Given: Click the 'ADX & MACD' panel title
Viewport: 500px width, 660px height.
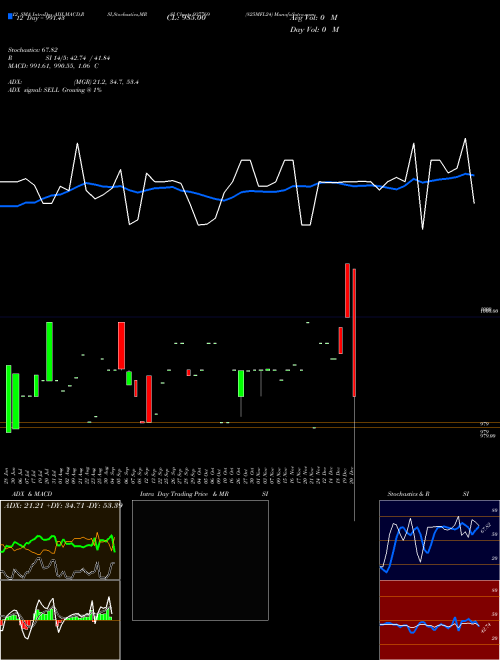Looking at the screenshot, I should [x=32, y=494].
